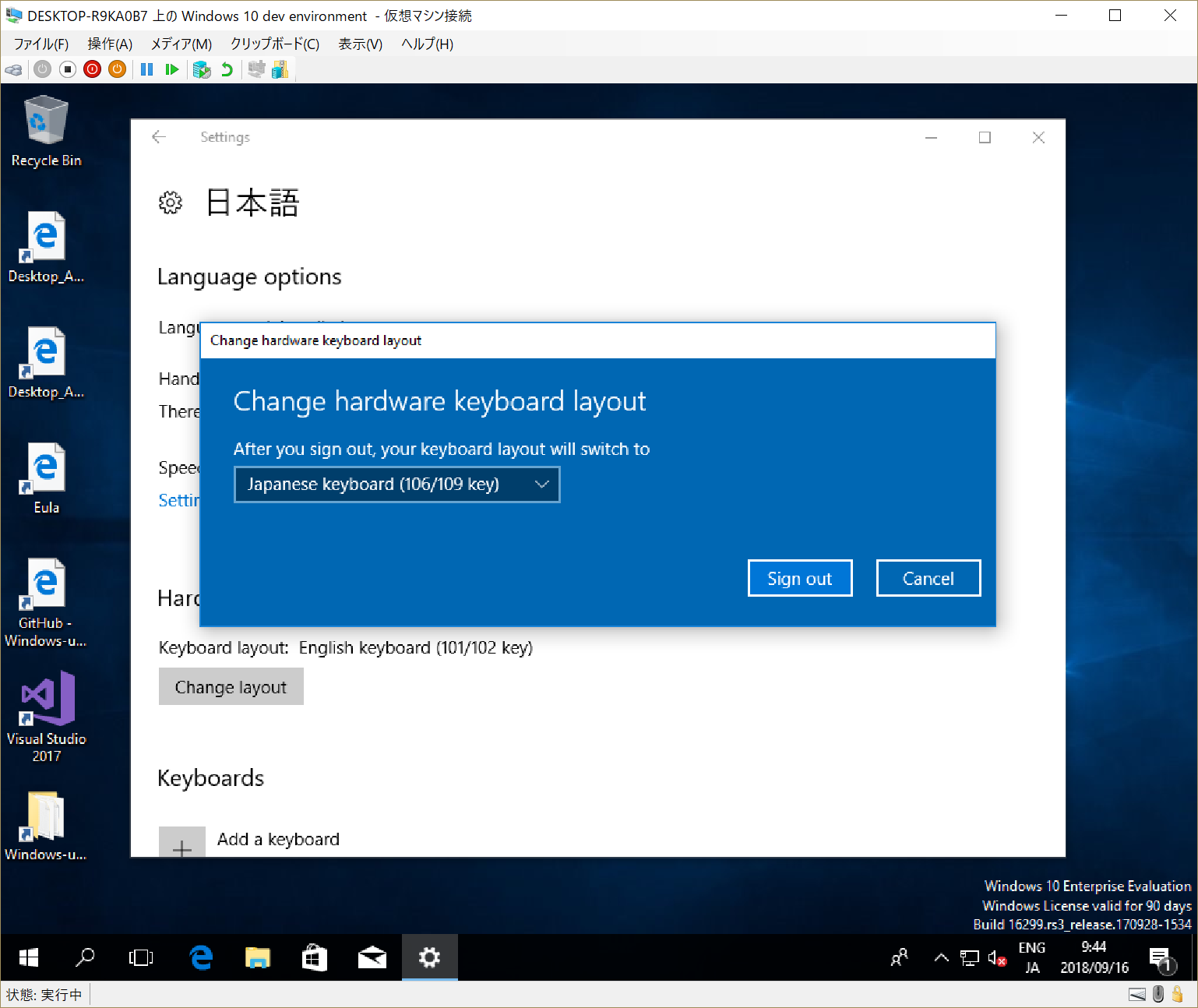Pause the virtual machine
Viewport: 1198px width, 1008px height.
coord(146,69)
